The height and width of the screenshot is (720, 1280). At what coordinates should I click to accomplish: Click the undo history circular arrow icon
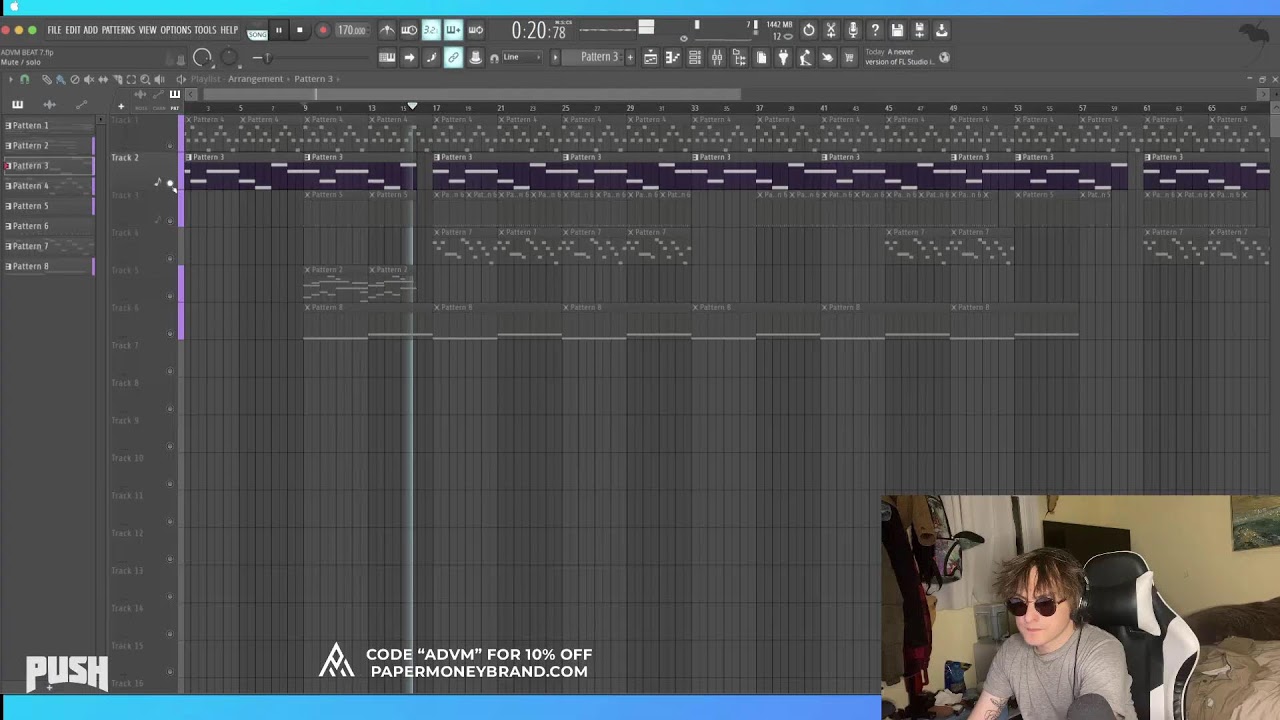pos(808,30)
